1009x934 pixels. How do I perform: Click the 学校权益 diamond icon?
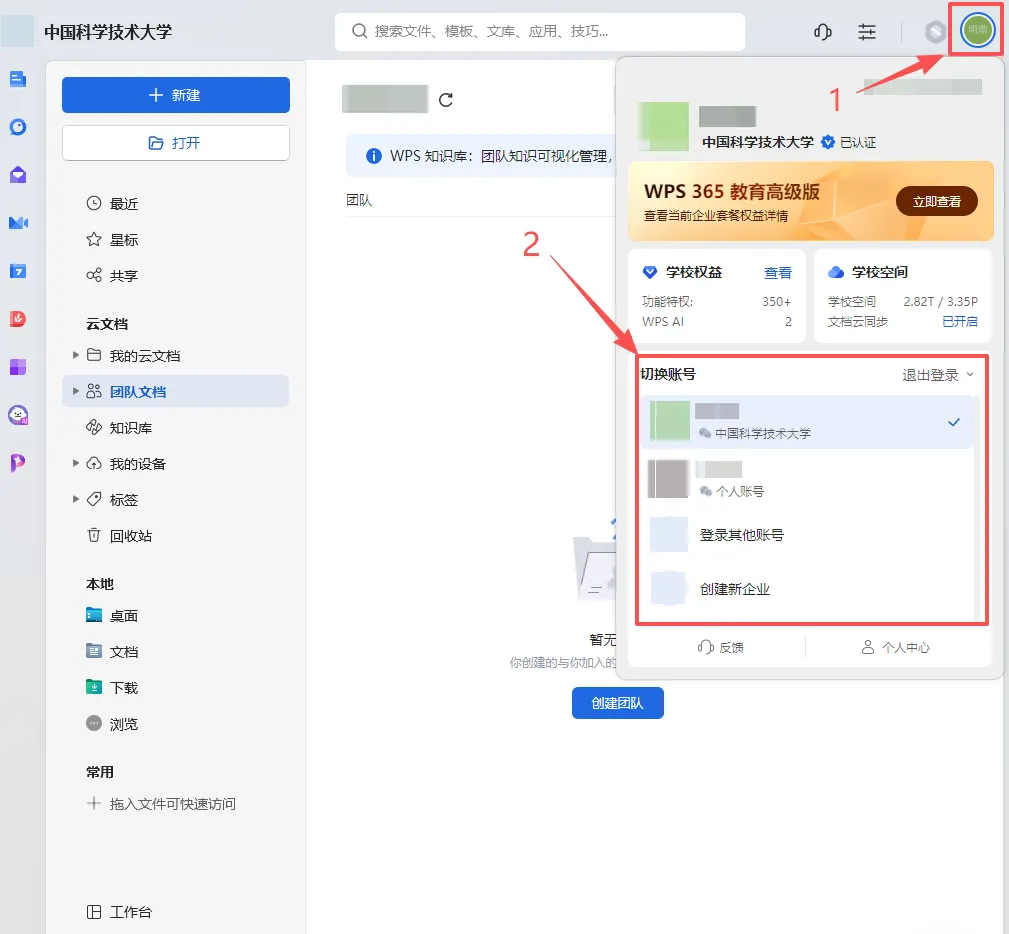click(x=650, y=272)
